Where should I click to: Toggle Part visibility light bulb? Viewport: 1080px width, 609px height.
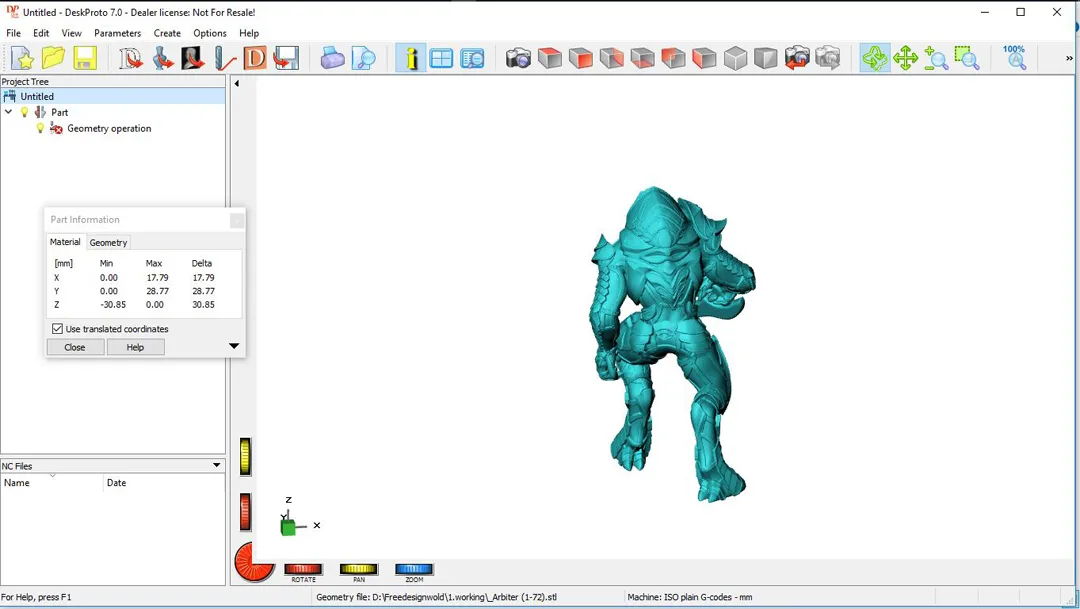click(x=25, y=112)
